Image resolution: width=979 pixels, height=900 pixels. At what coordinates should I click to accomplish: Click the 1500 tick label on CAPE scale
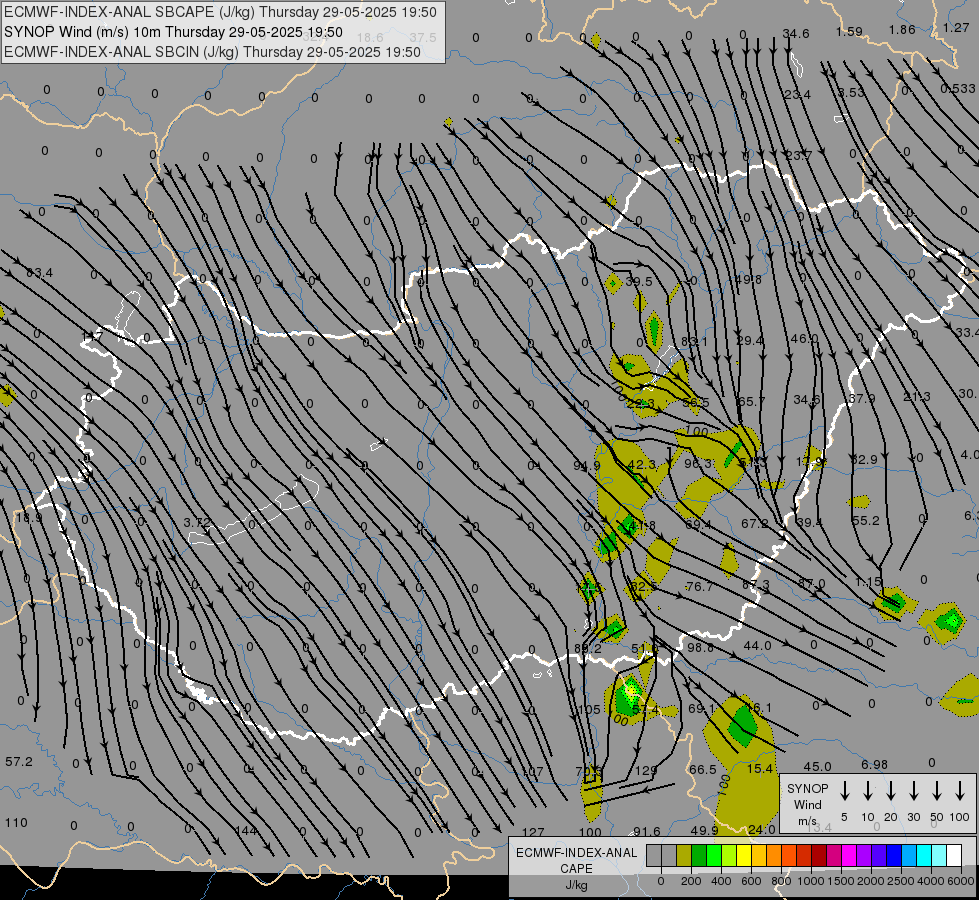(840, 881)
